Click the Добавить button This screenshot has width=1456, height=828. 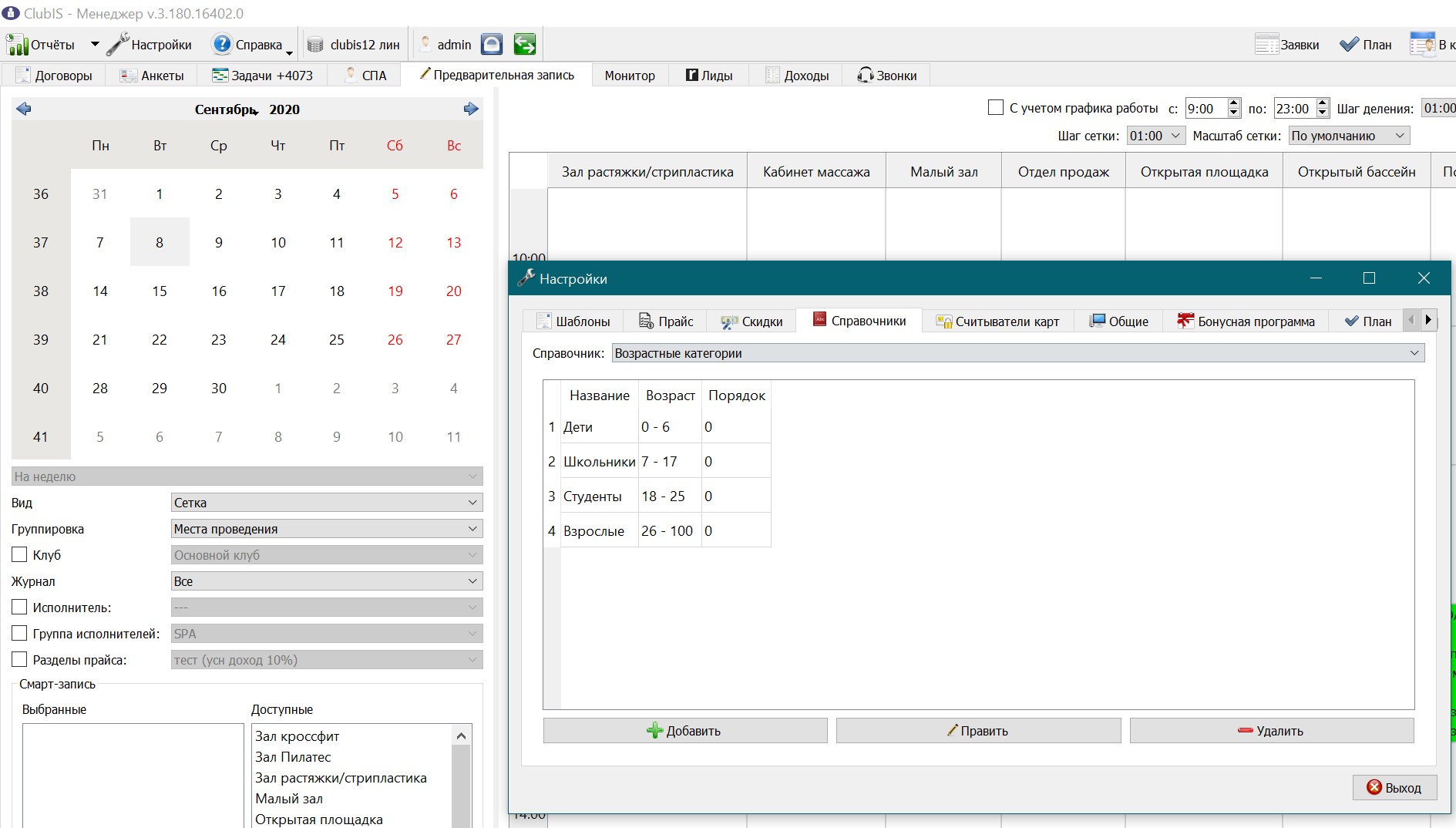pos(685,731)
